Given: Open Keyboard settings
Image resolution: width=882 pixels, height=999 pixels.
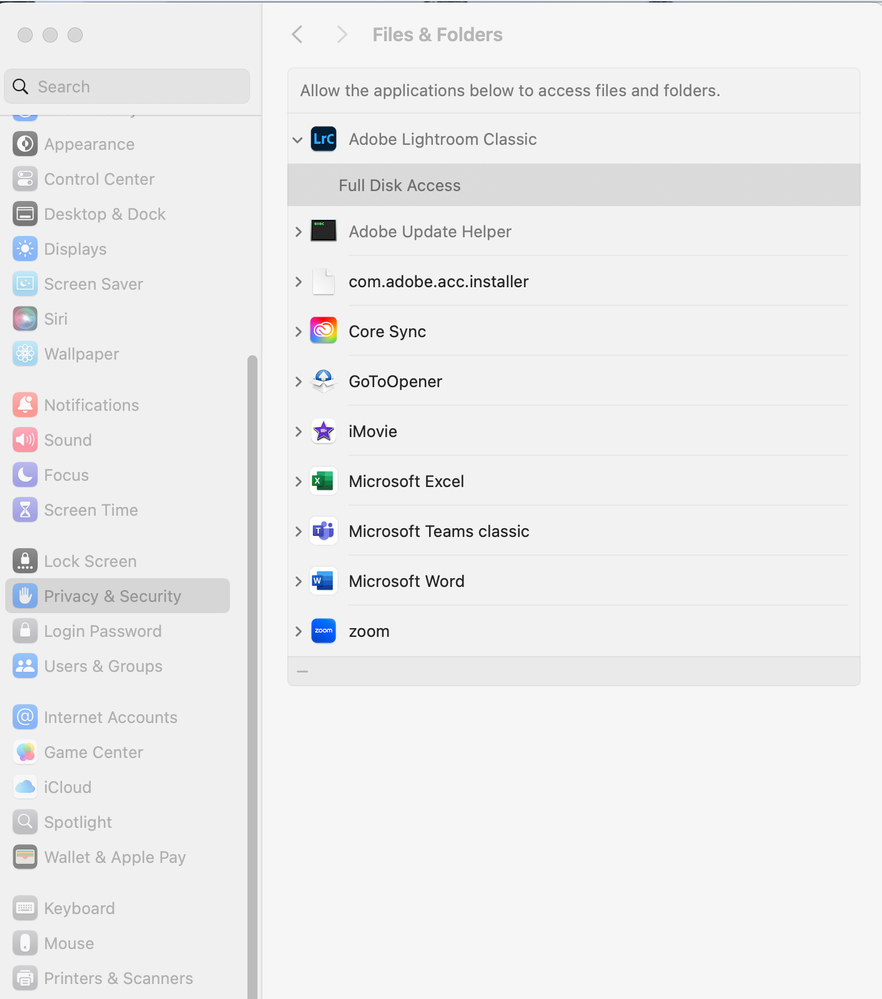Looking at the screenshot, I should (x=117, y=908).
